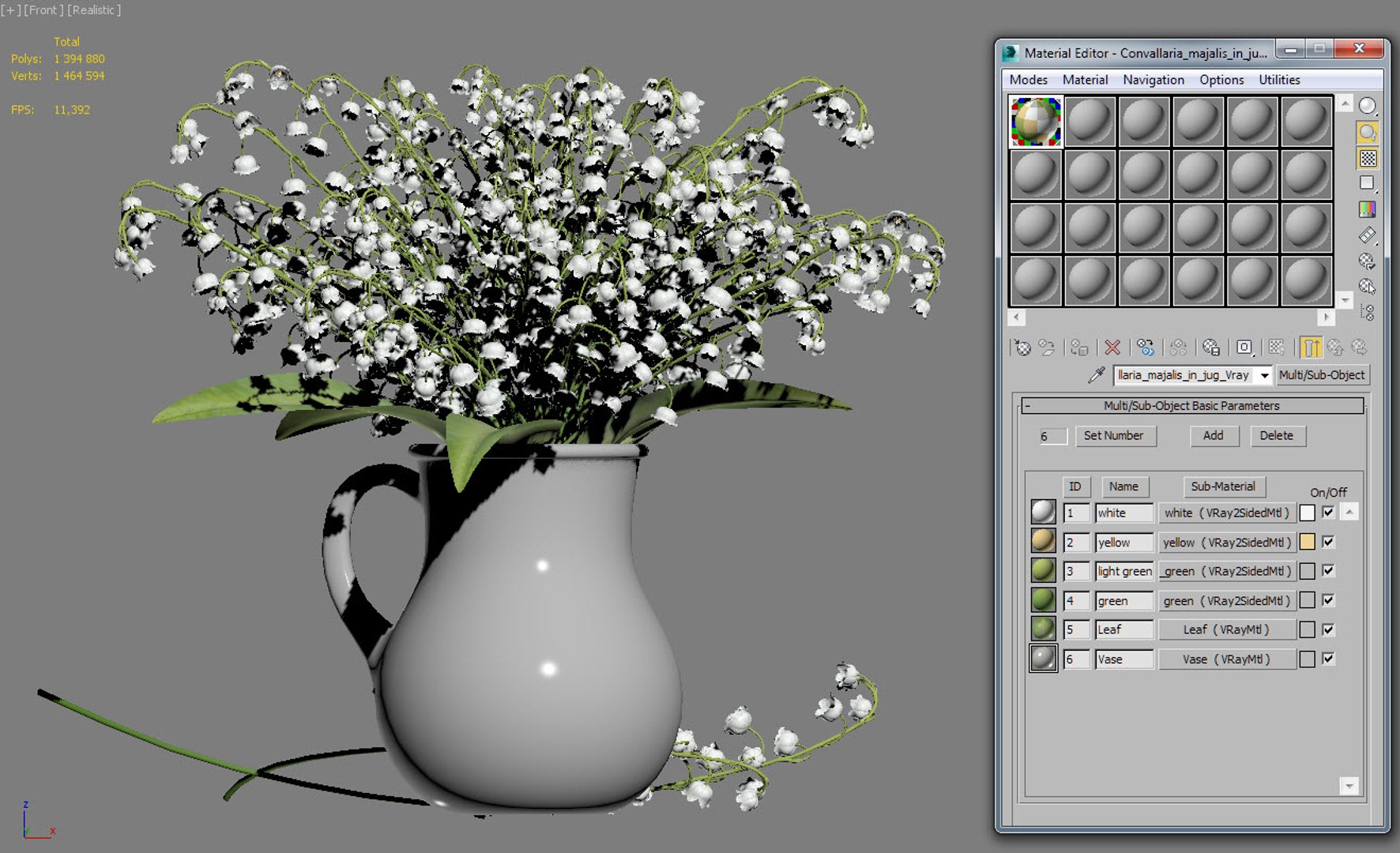This screenshot has height=853, width=1400.
Task: Open Utilities menu
Action: click(x=1279, y=80)
